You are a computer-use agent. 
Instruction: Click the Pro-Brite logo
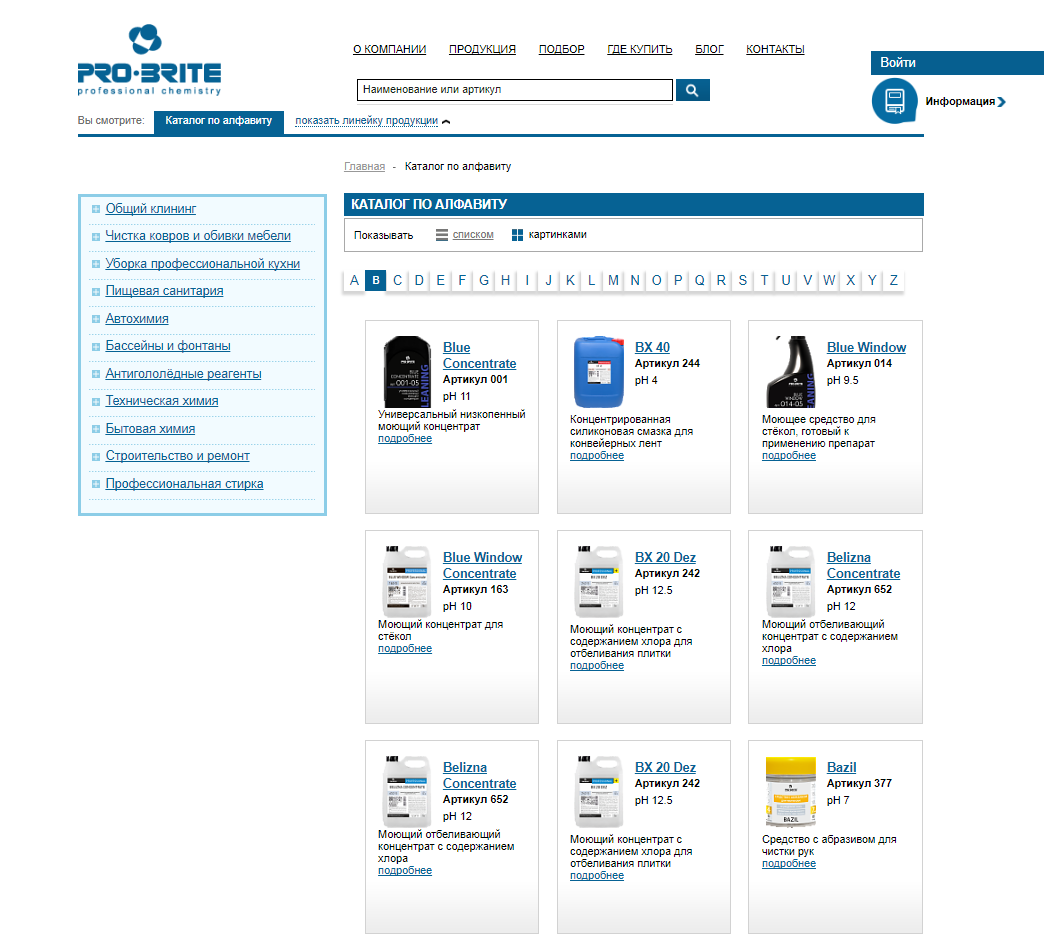click(149, 60)
